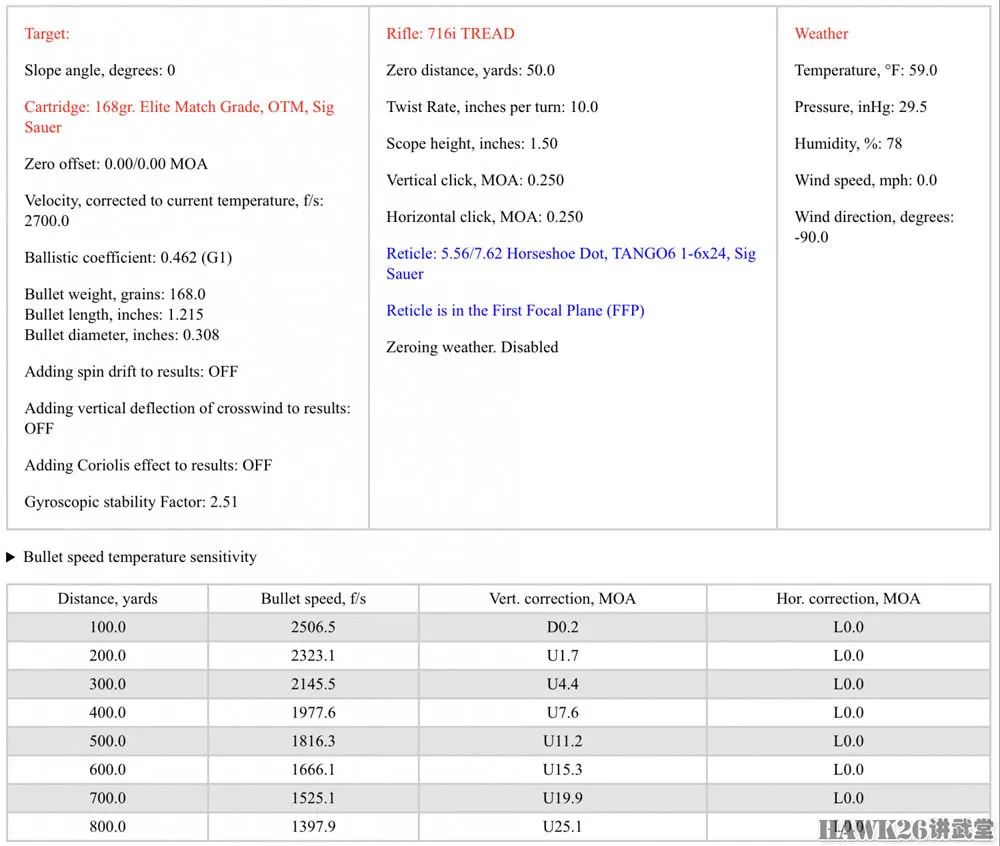Pick the vertical correction cell U4.4
The height and width of the screenshot is (846, 1000).
click(562, 684)
